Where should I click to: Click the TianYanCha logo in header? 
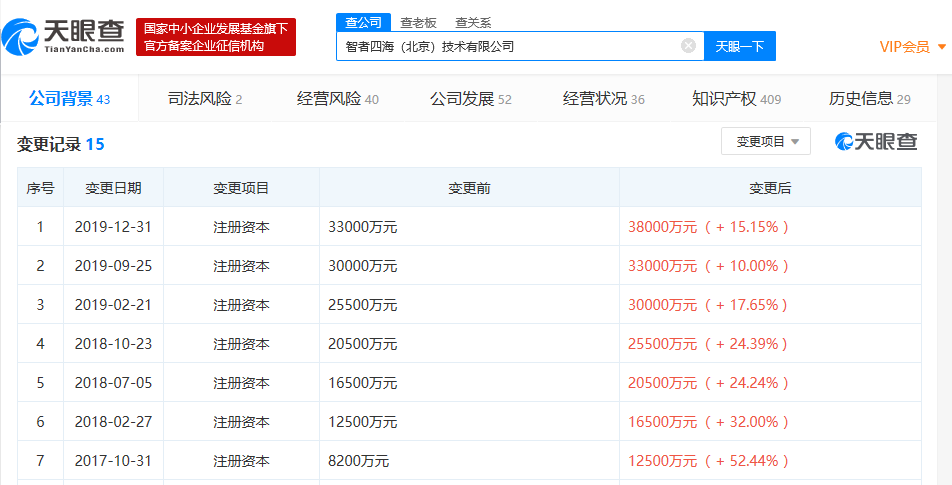(x=63, y=37)
